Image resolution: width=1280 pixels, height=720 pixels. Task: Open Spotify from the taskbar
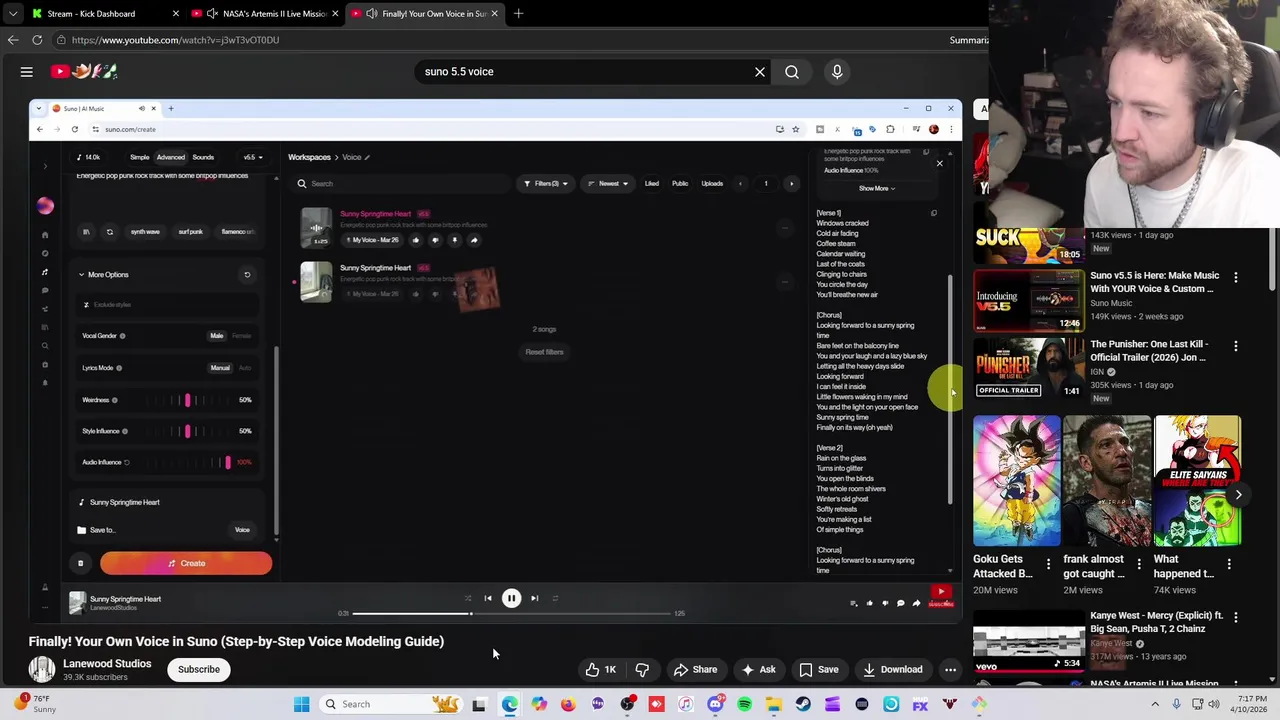coord(744,704)
